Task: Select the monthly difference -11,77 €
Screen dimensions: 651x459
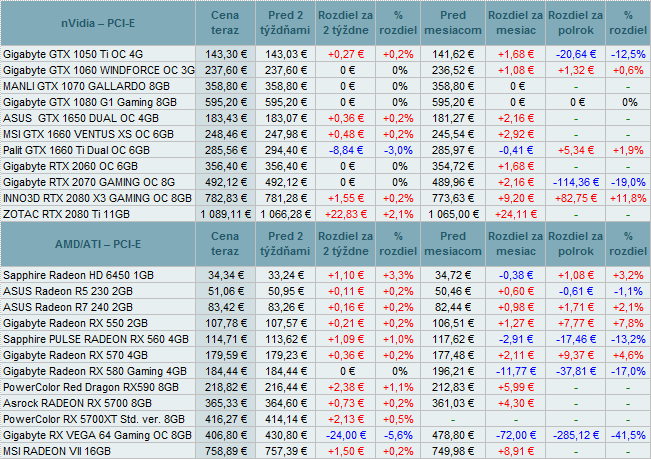Action: 516,371
